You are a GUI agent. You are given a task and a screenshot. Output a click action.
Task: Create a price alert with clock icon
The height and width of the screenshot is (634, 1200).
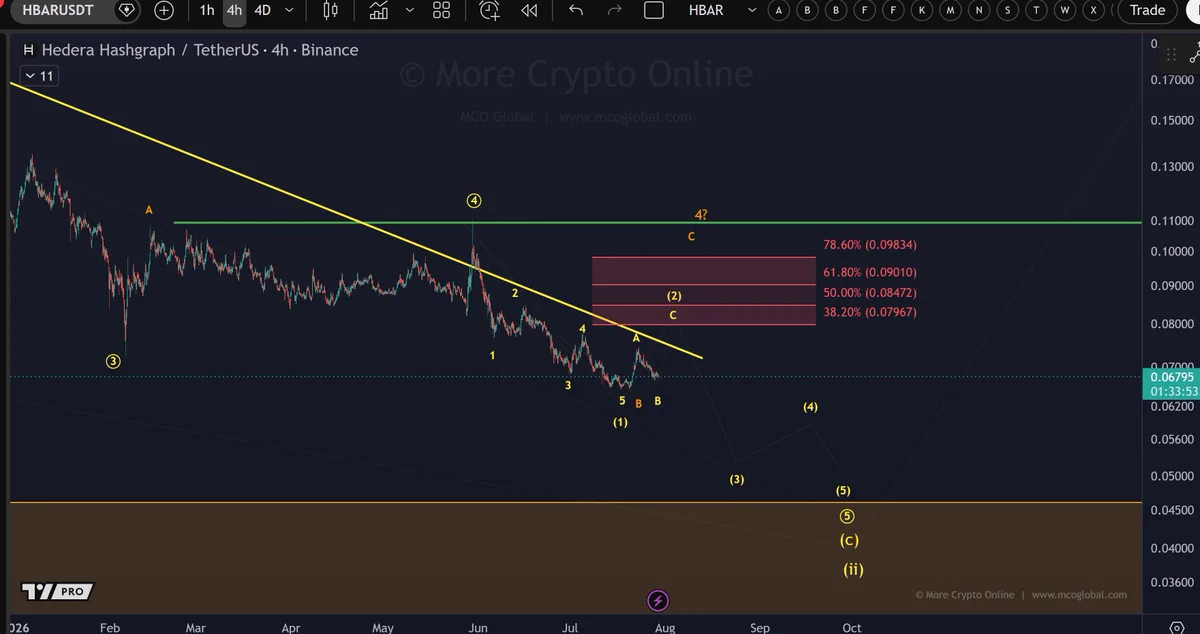click(x=489, y=10)
